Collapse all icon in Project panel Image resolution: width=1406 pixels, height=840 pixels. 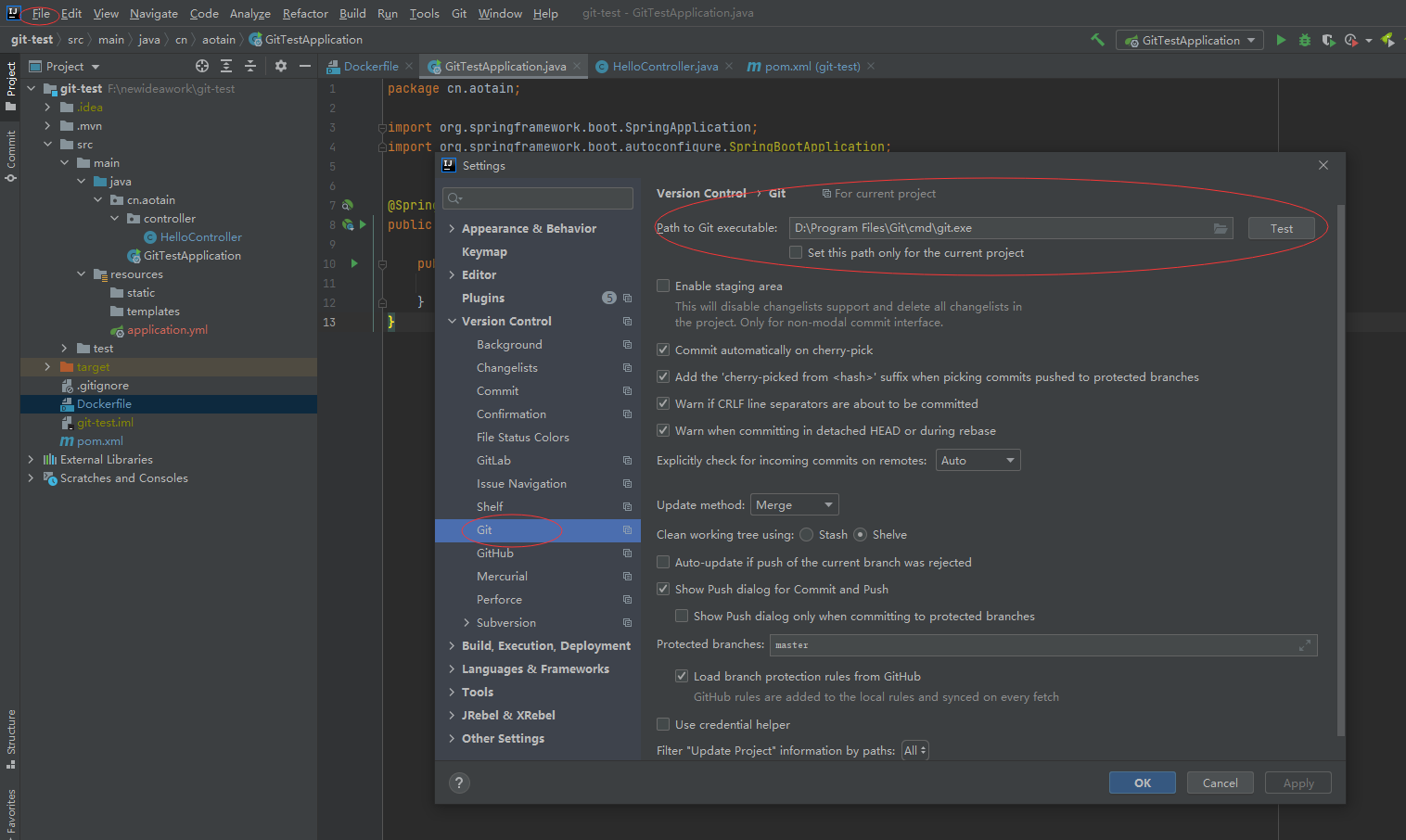250,66
